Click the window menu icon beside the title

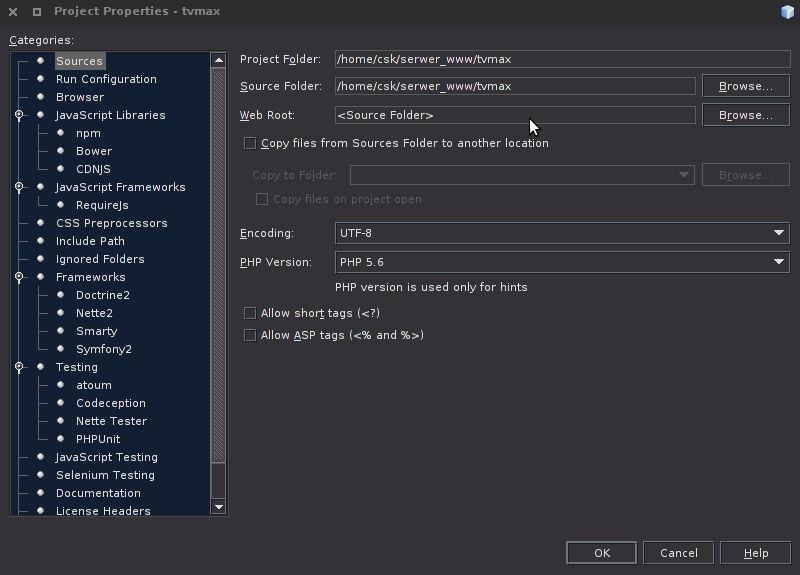(x=37, y=12)
